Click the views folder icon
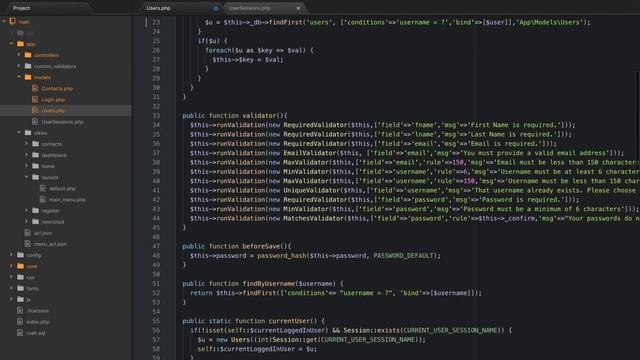 pos(28,133)
